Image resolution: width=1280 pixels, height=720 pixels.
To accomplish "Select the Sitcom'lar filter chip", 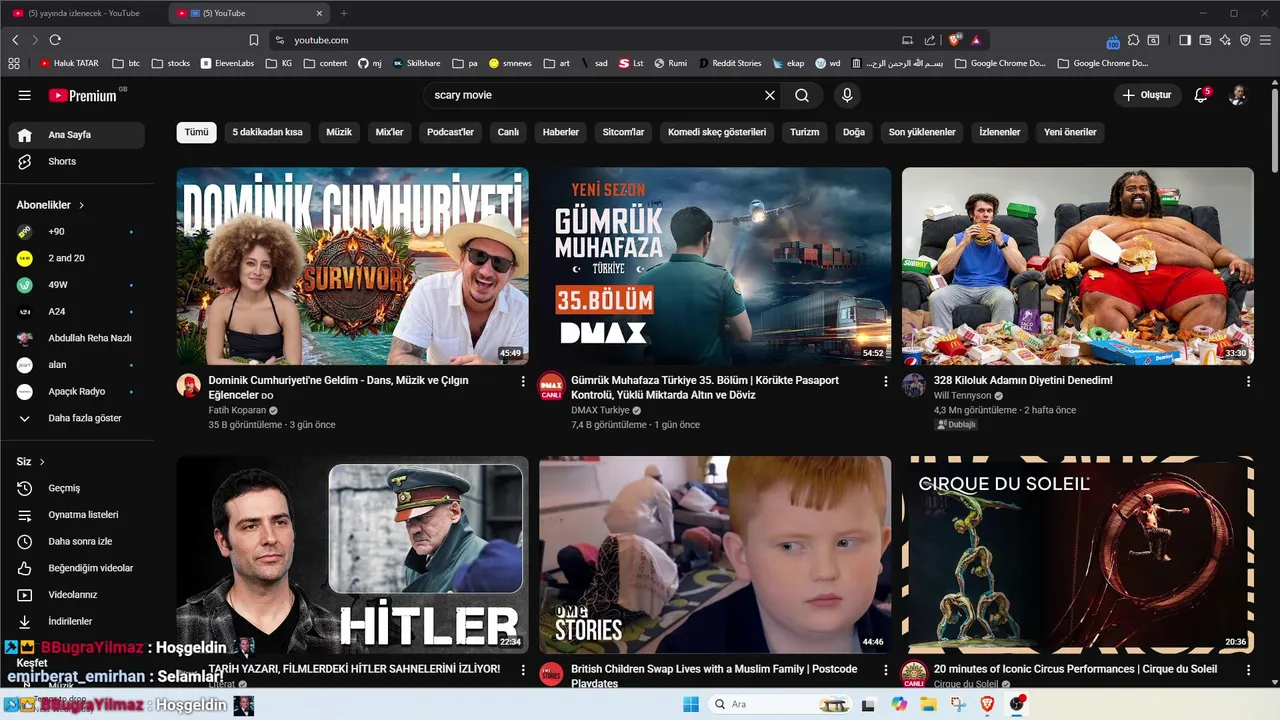I will pos(624,132).
